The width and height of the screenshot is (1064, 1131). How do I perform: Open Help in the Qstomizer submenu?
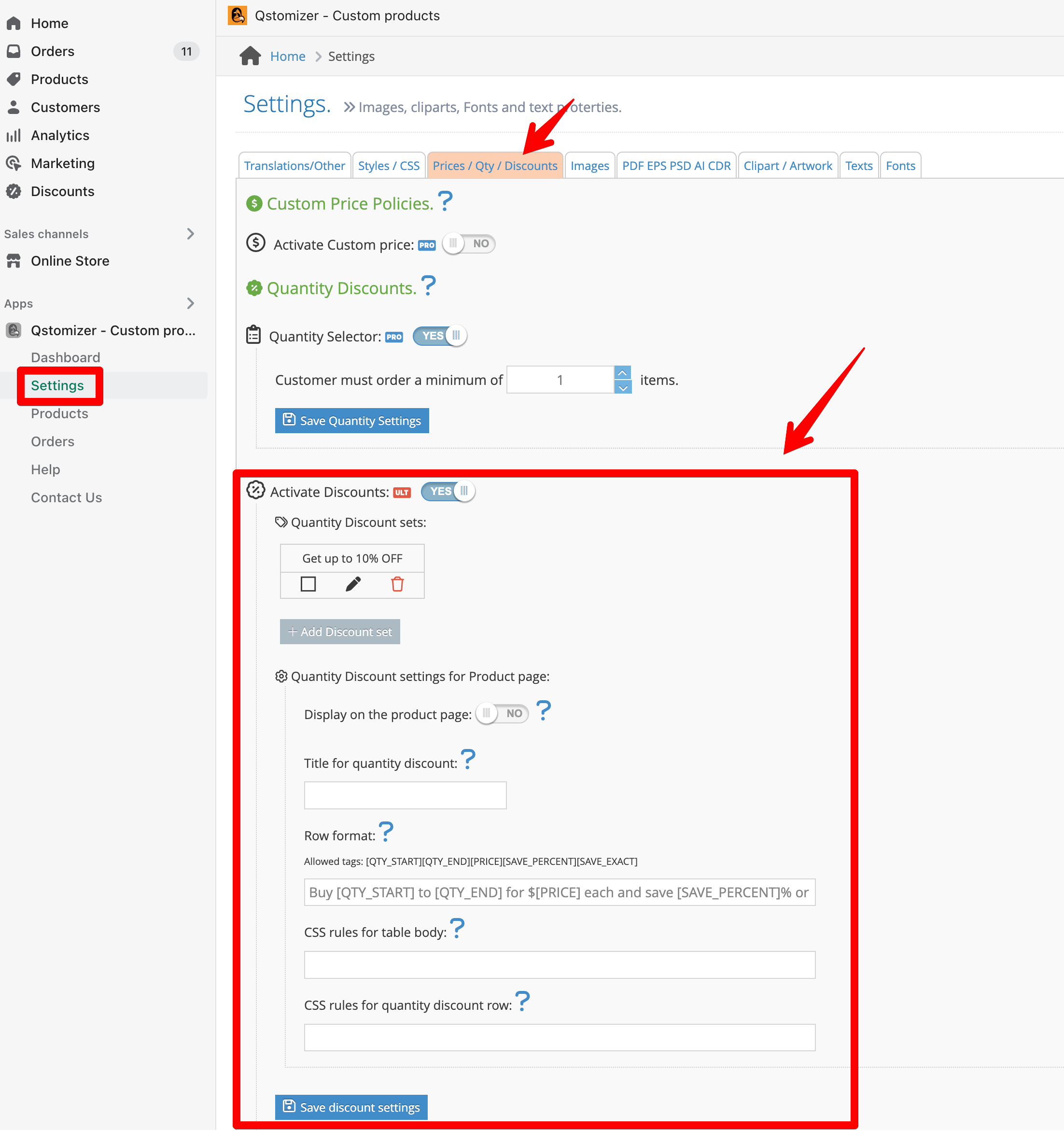(x=45, y=469)
